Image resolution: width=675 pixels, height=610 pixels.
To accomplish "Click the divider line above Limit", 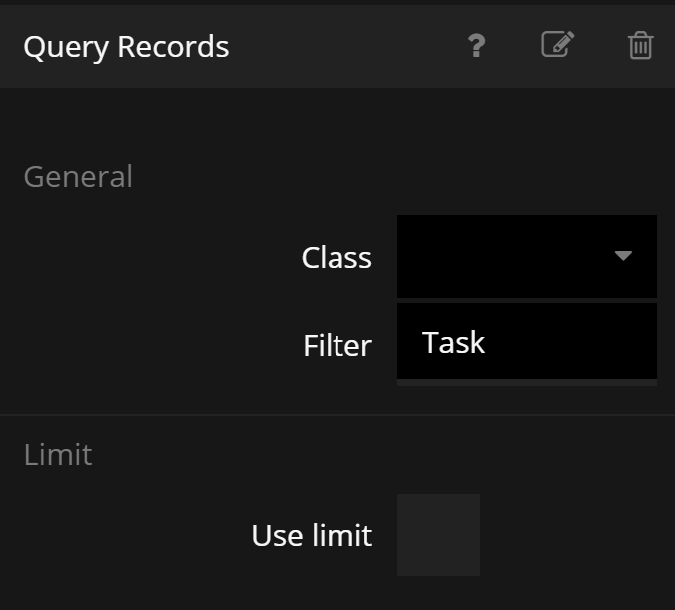I will [x=337, y=415].
